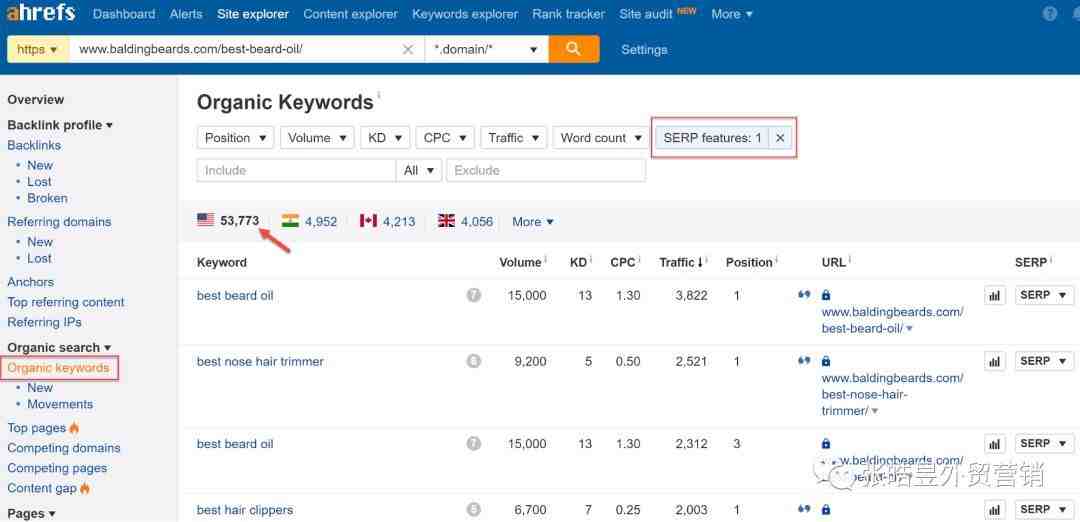Open Competing pages in the sidebar

[x=57, y=468]
